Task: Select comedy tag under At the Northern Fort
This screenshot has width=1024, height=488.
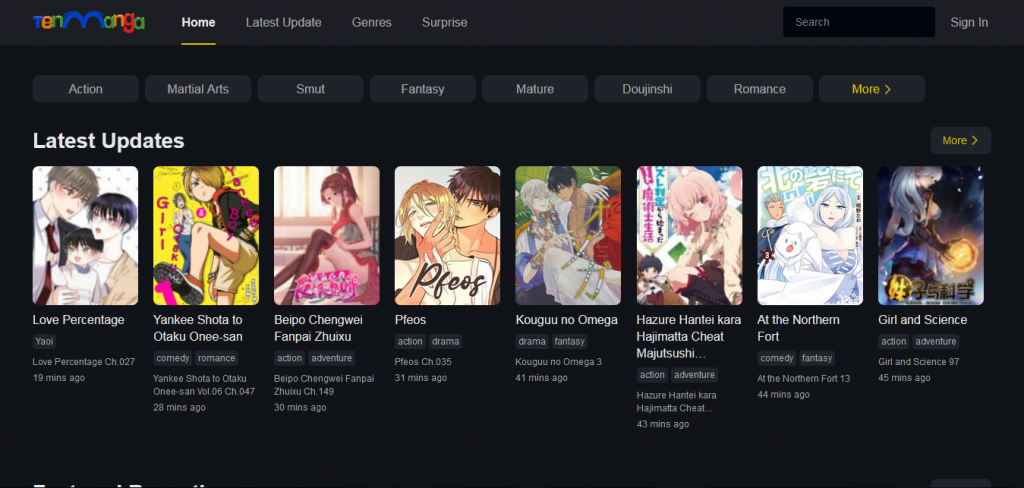Action: pyautogui.click(x=777, y=358)
